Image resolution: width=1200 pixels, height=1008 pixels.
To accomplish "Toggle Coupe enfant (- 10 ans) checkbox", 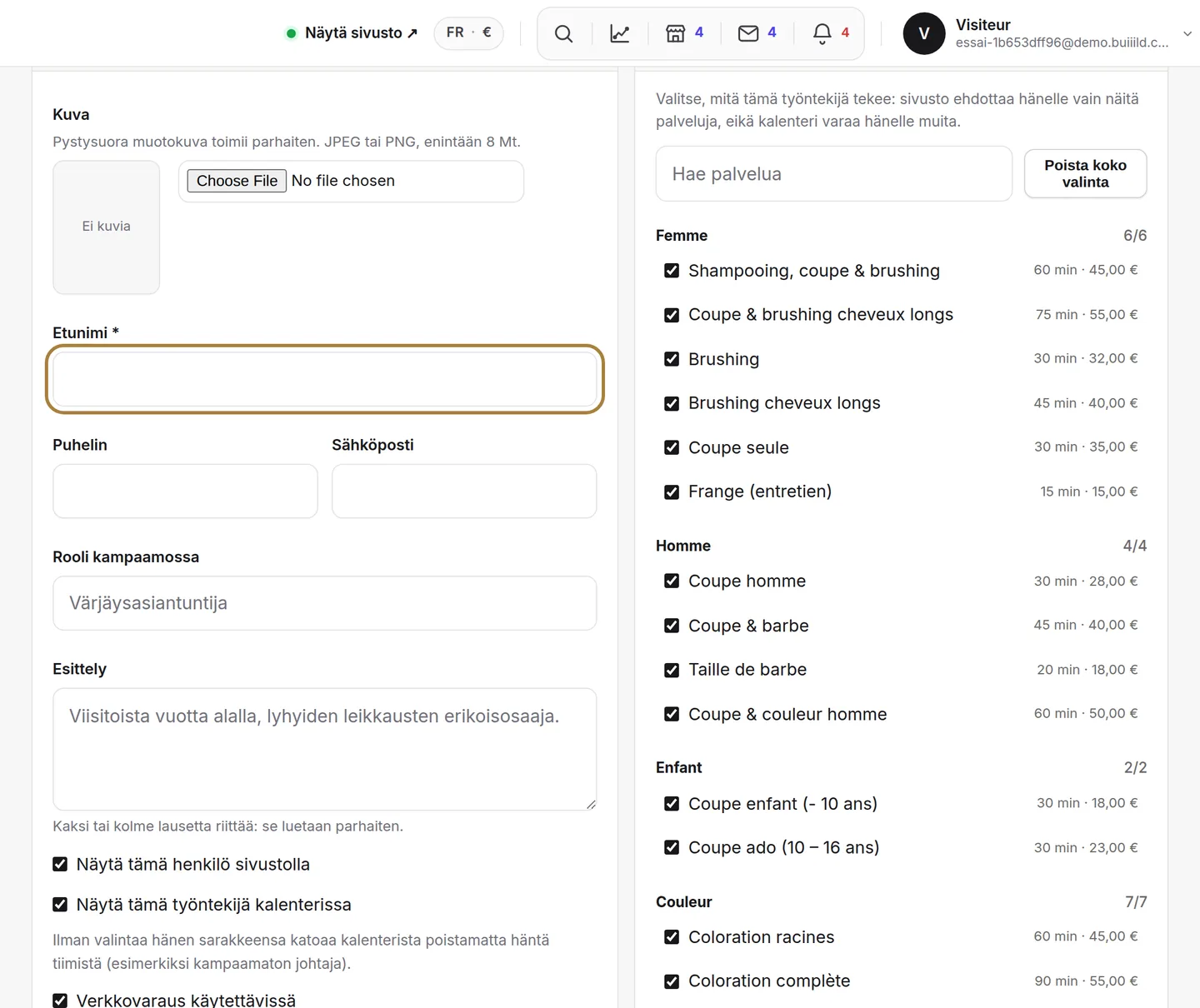I will point(672,804).
